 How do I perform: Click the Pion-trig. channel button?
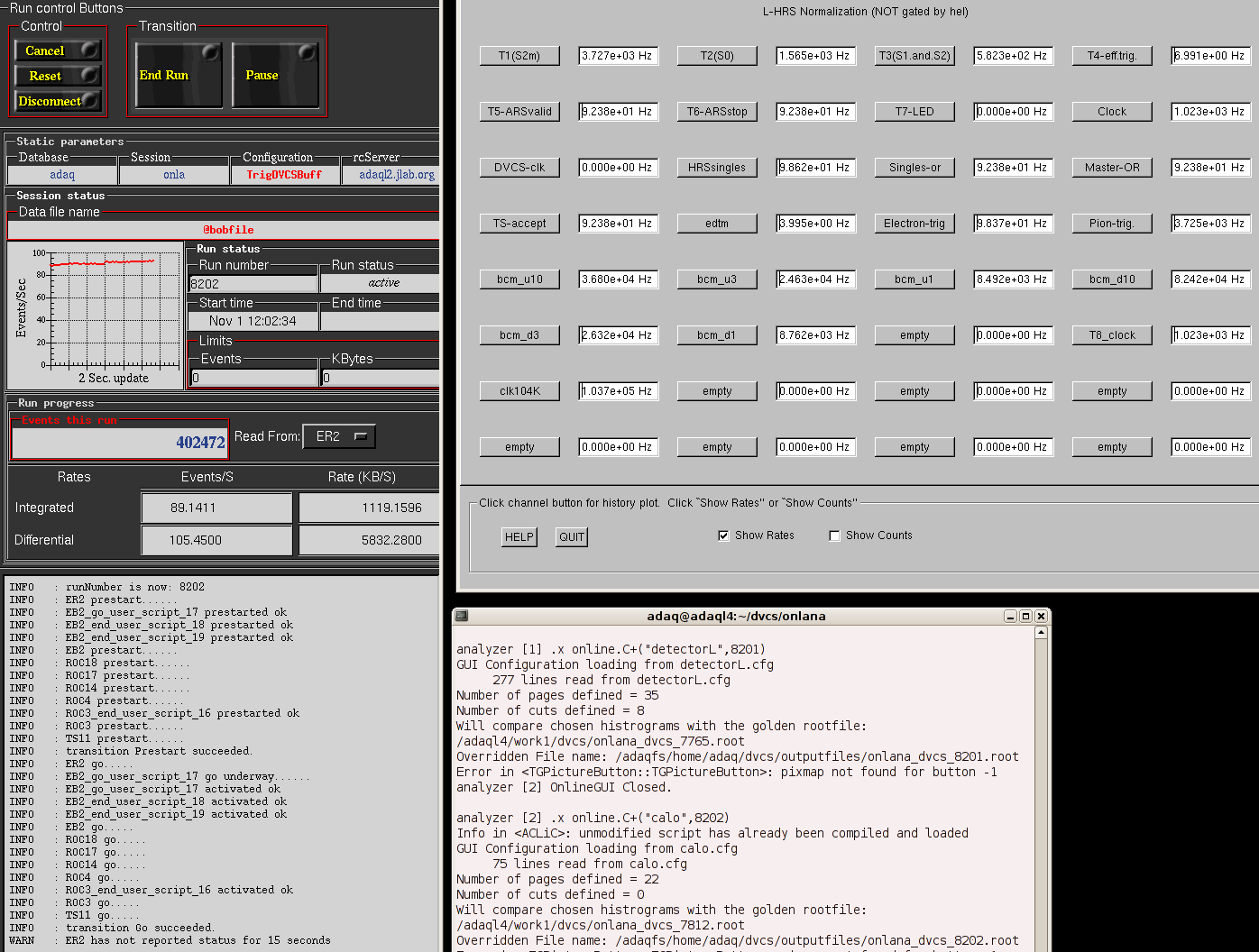[x=1112, y=224]
